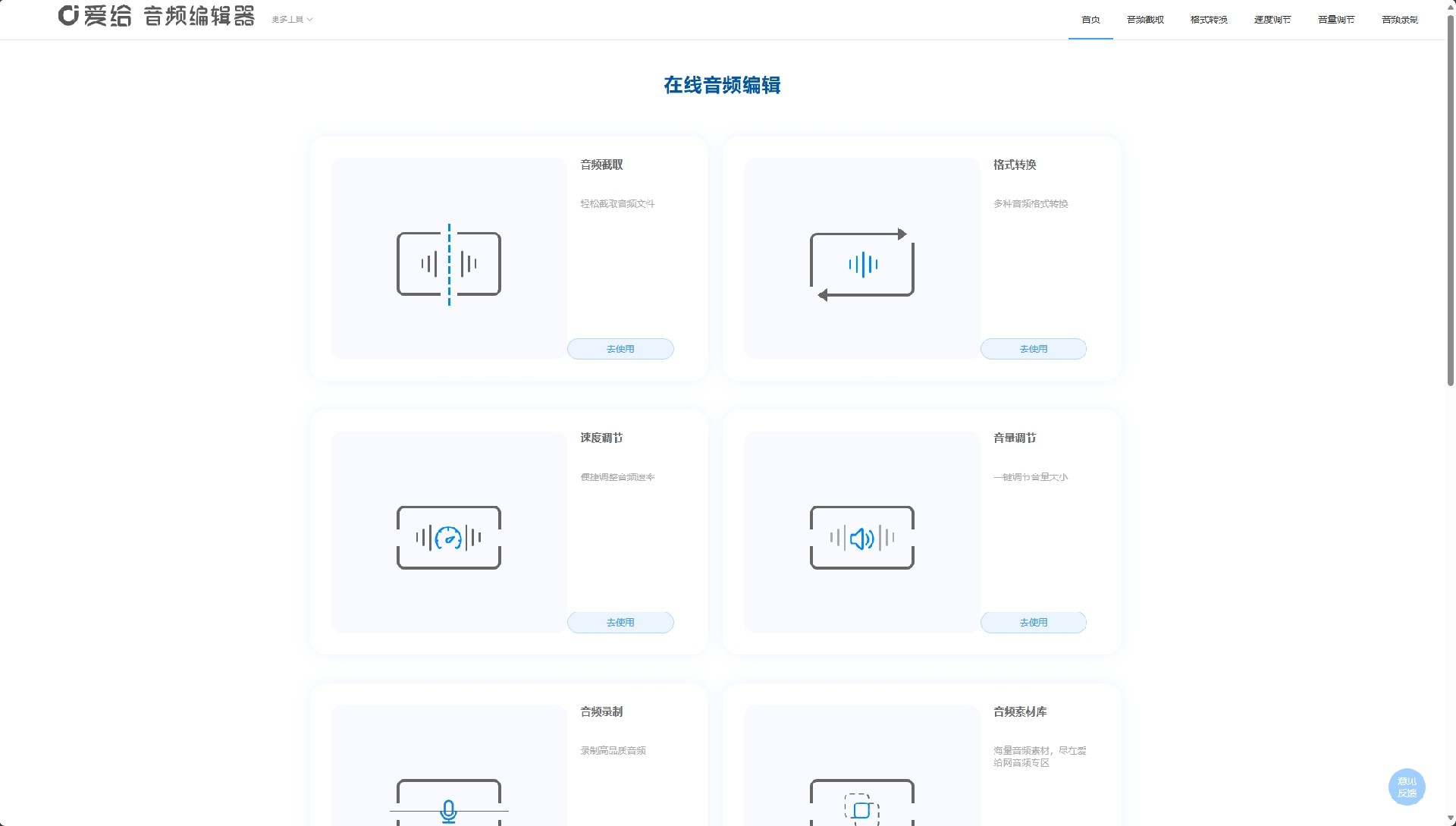This screenshot has width=1456, height=826.
Task: Select the 音频截取 audio trimming icon
Action: click(448, 263)
